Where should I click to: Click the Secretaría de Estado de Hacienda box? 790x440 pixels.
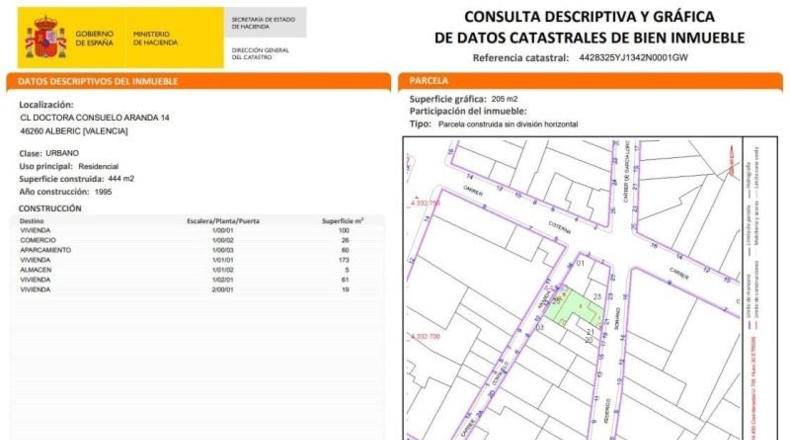coord(265,23)
